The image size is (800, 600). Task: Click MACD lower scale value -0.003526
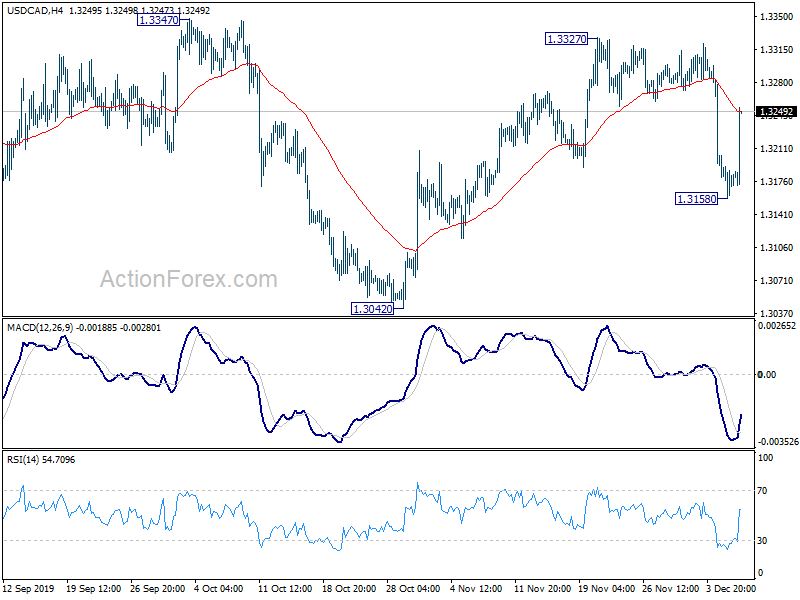pos(778,442)
